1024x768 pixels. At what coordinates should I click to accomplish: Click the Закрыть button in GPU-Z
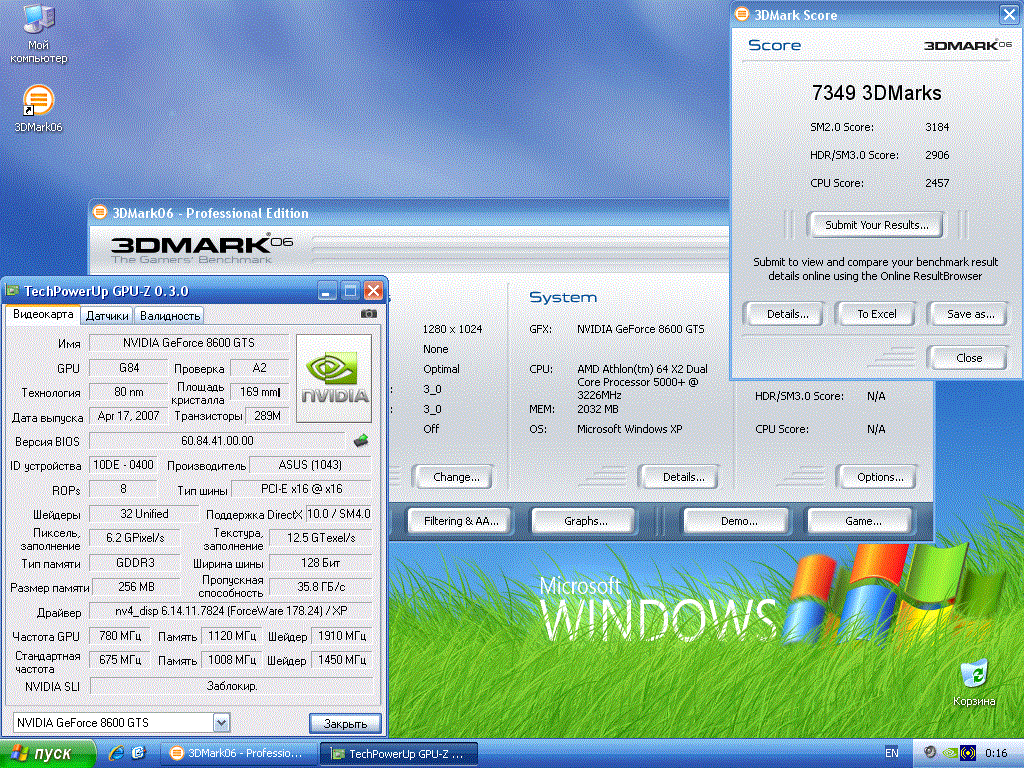(x=345, y=724)
